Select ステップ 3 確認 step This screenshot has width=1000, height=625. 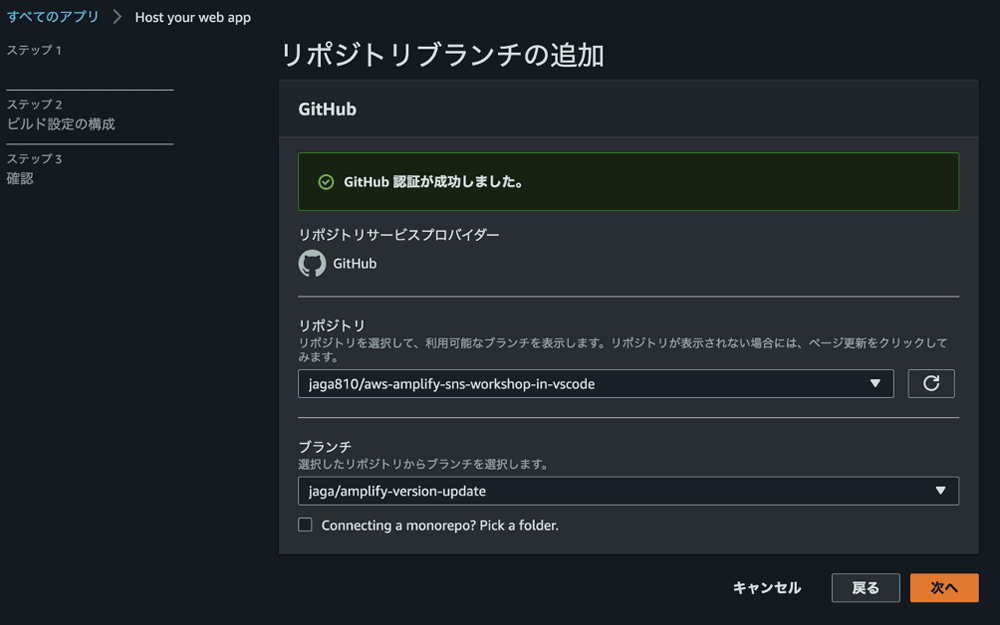[34, 169]
